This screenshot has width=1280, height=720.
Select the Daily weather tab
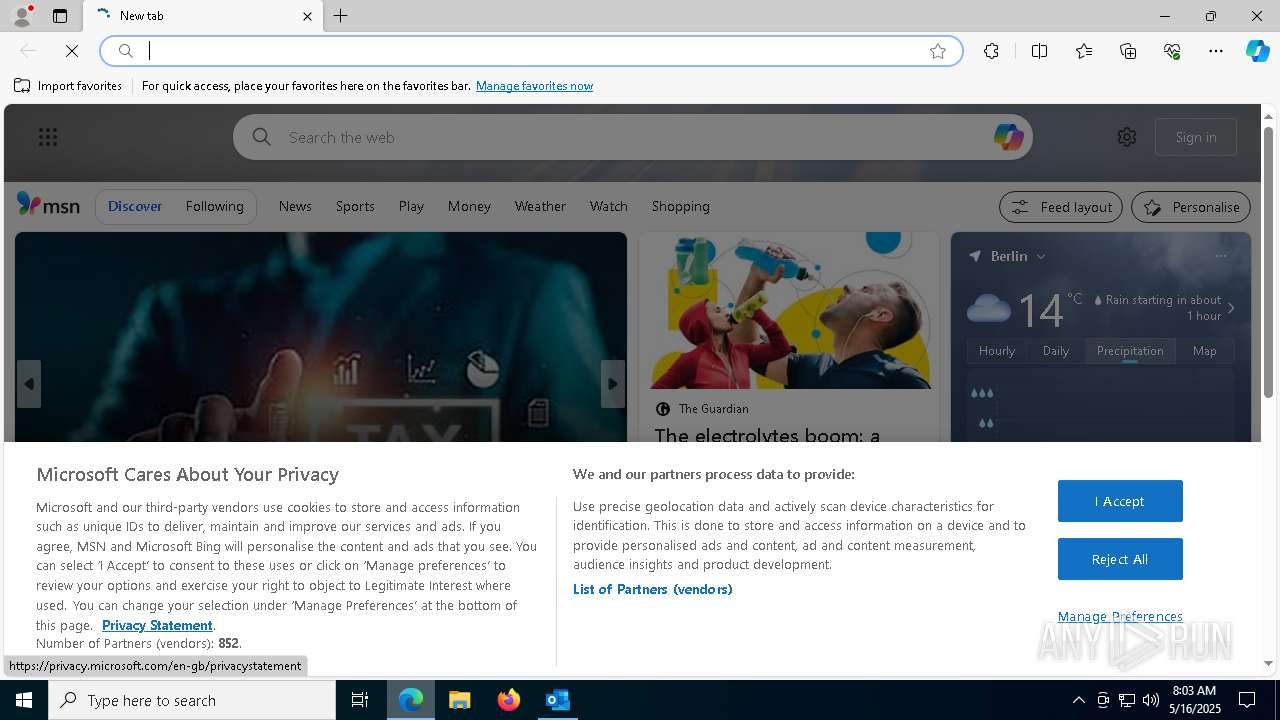click(x=1056, y=351)
